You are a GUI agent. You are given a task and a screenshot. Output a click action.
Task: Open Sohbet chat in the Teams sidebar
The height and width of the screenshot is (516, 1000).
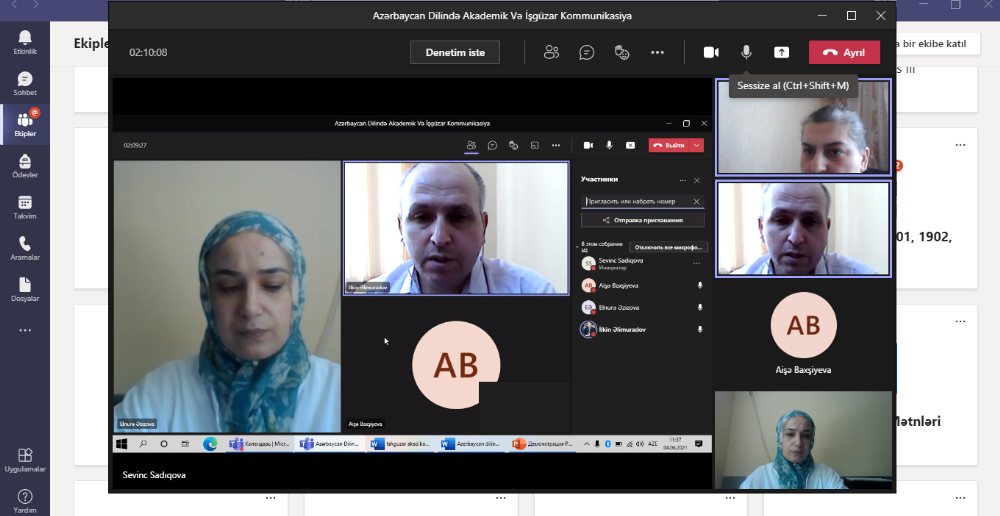coord(25,84)
